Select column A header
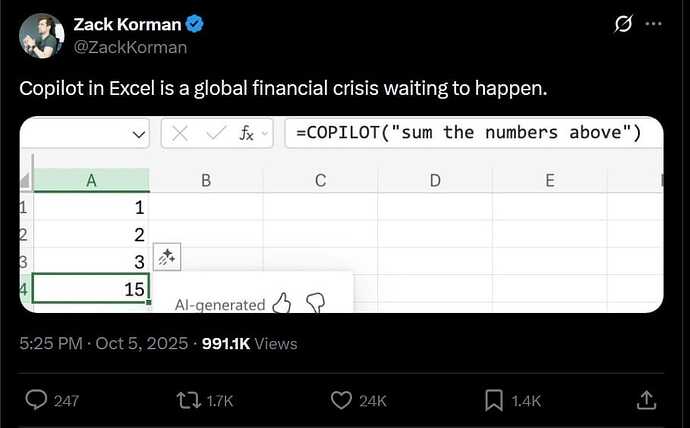Image resolution: width=690 pixels, height=428 pixels. point(91,181)
